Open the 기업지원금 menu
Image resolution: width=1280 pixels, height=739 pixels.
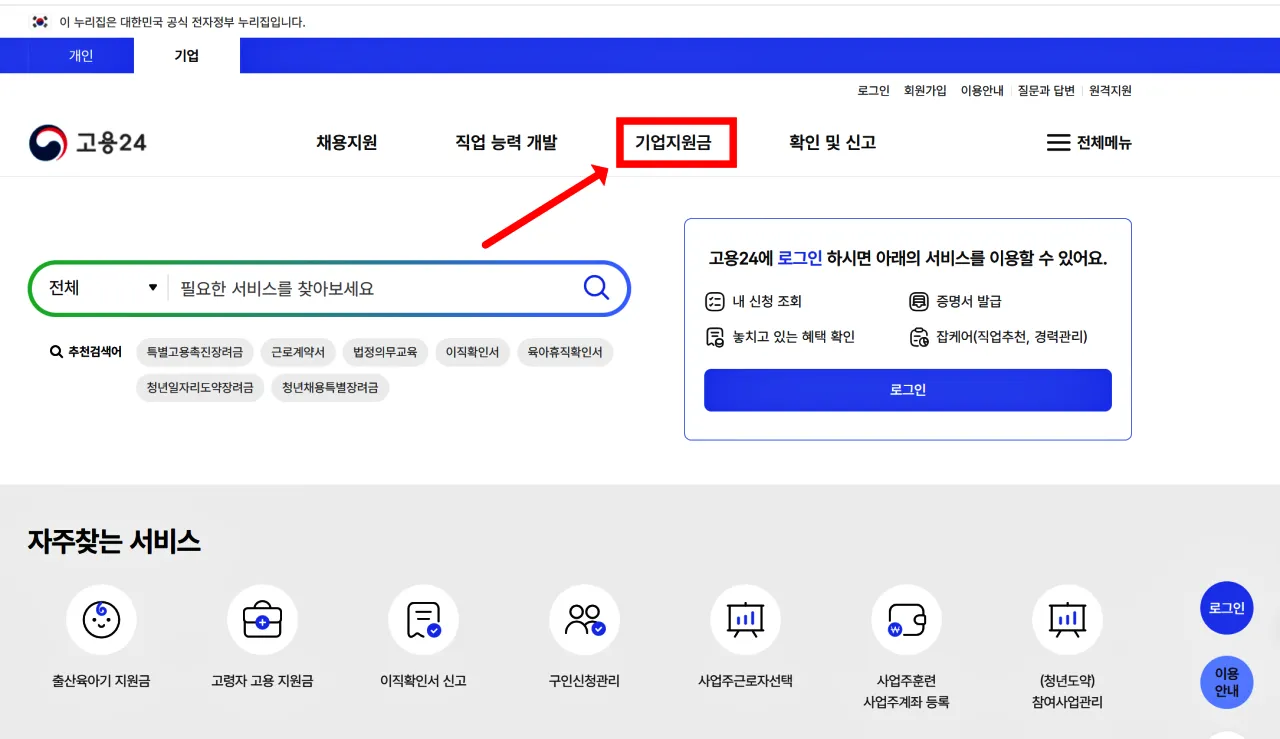coord(677,142)
